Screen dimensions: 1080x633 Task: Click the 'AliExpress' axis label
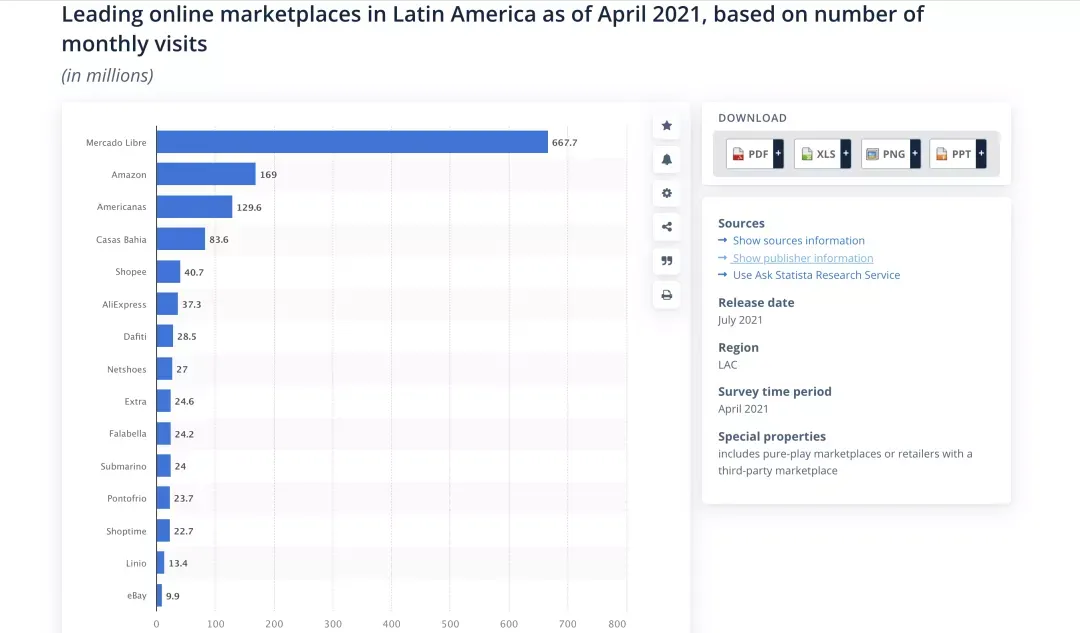pyautogui.click(x=125, y=304)
